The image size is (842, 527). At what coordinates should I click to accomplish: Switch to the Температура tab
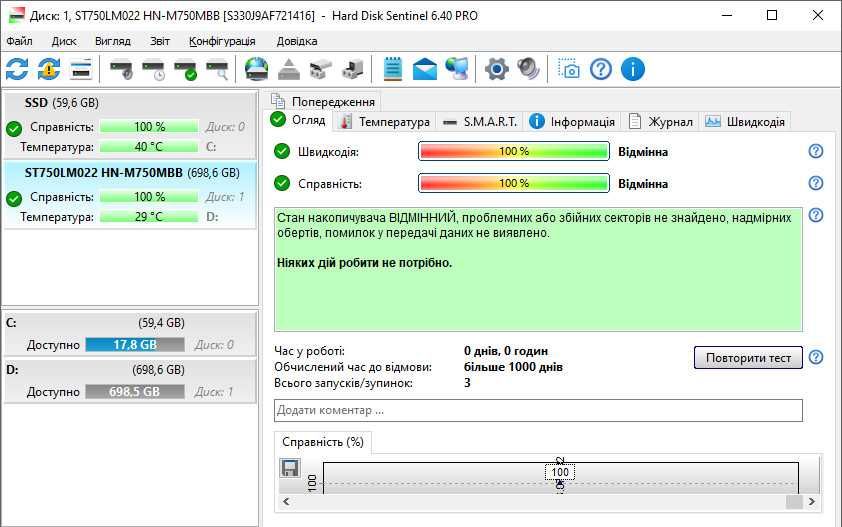coord(386,122)
